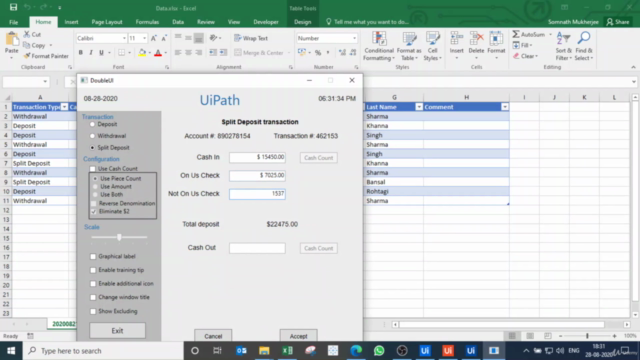This screenshot has width=640, height=360.
Task: Click the Percent Style icon
Action: click(x=318, y=53)
